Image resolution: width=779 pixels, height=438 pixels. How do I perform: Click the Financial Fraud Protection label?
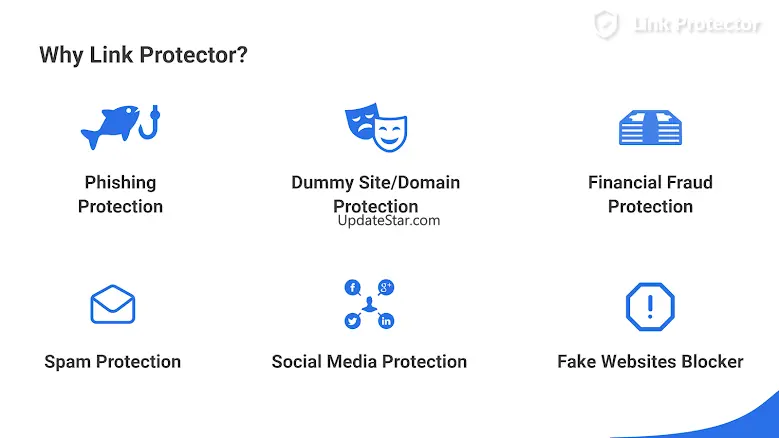coord(650,194)
